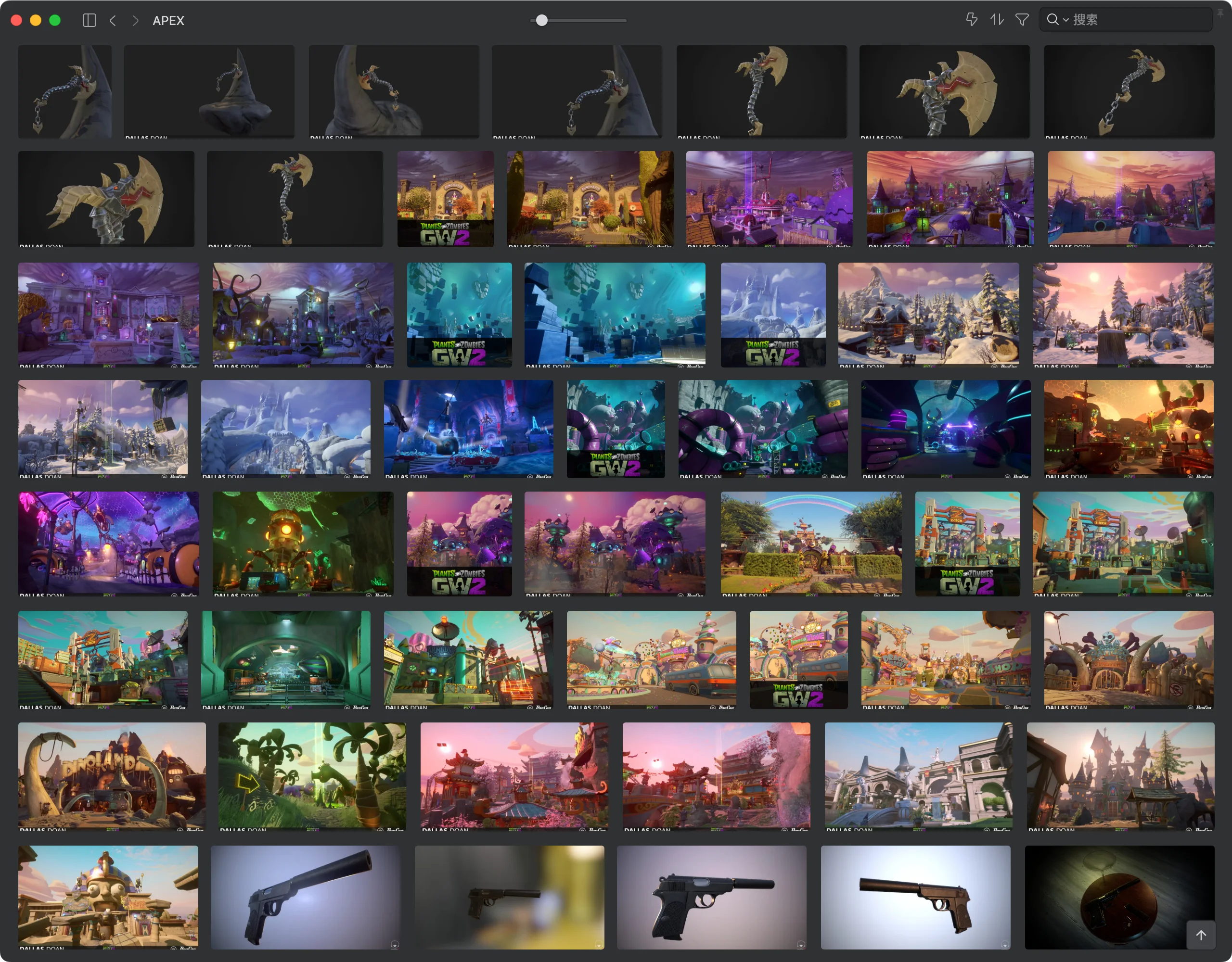The width and height of the screenshot is (1232, 962).
Task: Open the dropdown badge on the black left-facing pistol
Action: (x=801, y=945)
